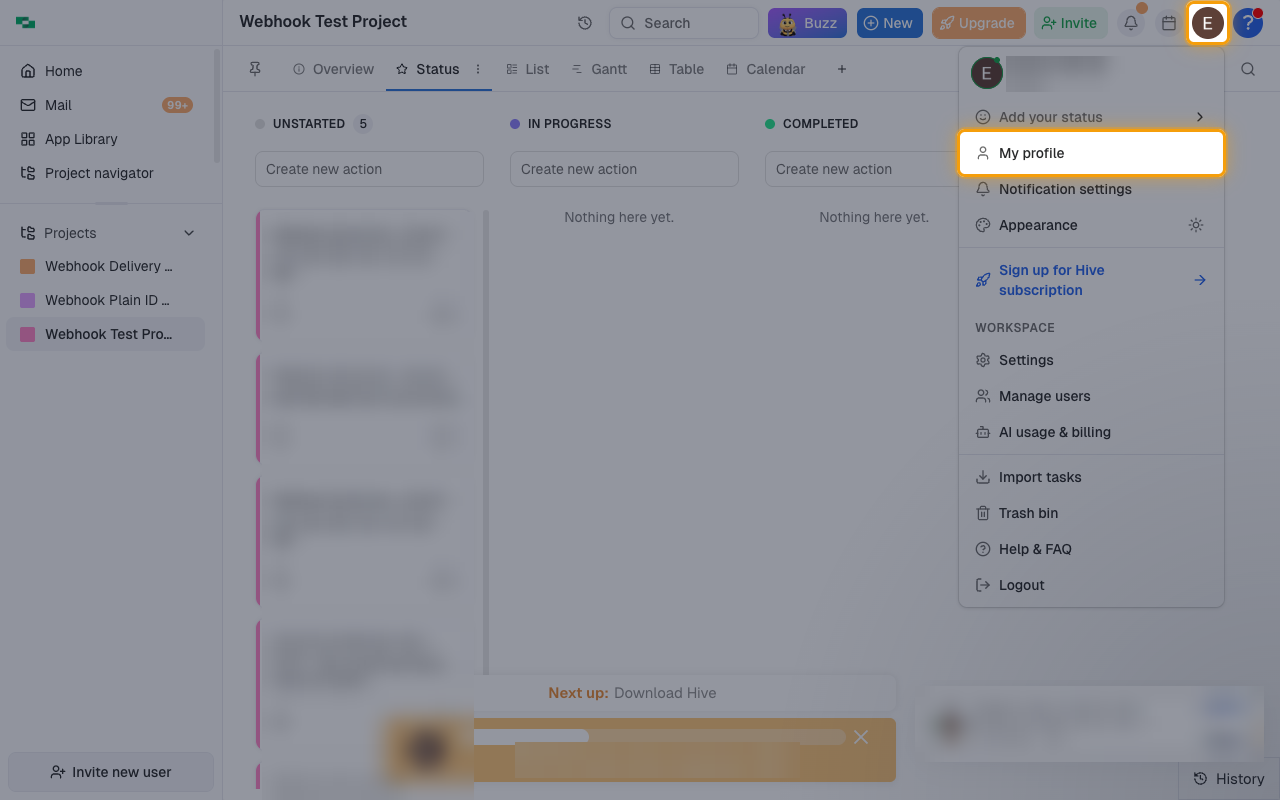Dismiss the Next up banner
The image size is (1280, 800).
click(x=861, y=737)
